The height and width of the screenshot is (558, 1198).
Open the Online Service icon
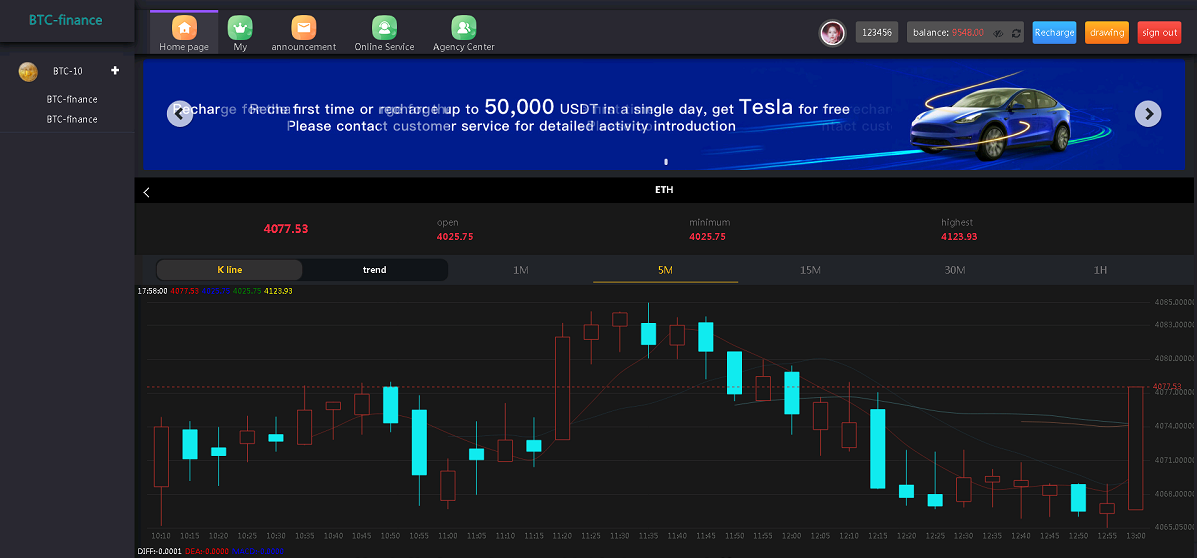click(384, 28)
